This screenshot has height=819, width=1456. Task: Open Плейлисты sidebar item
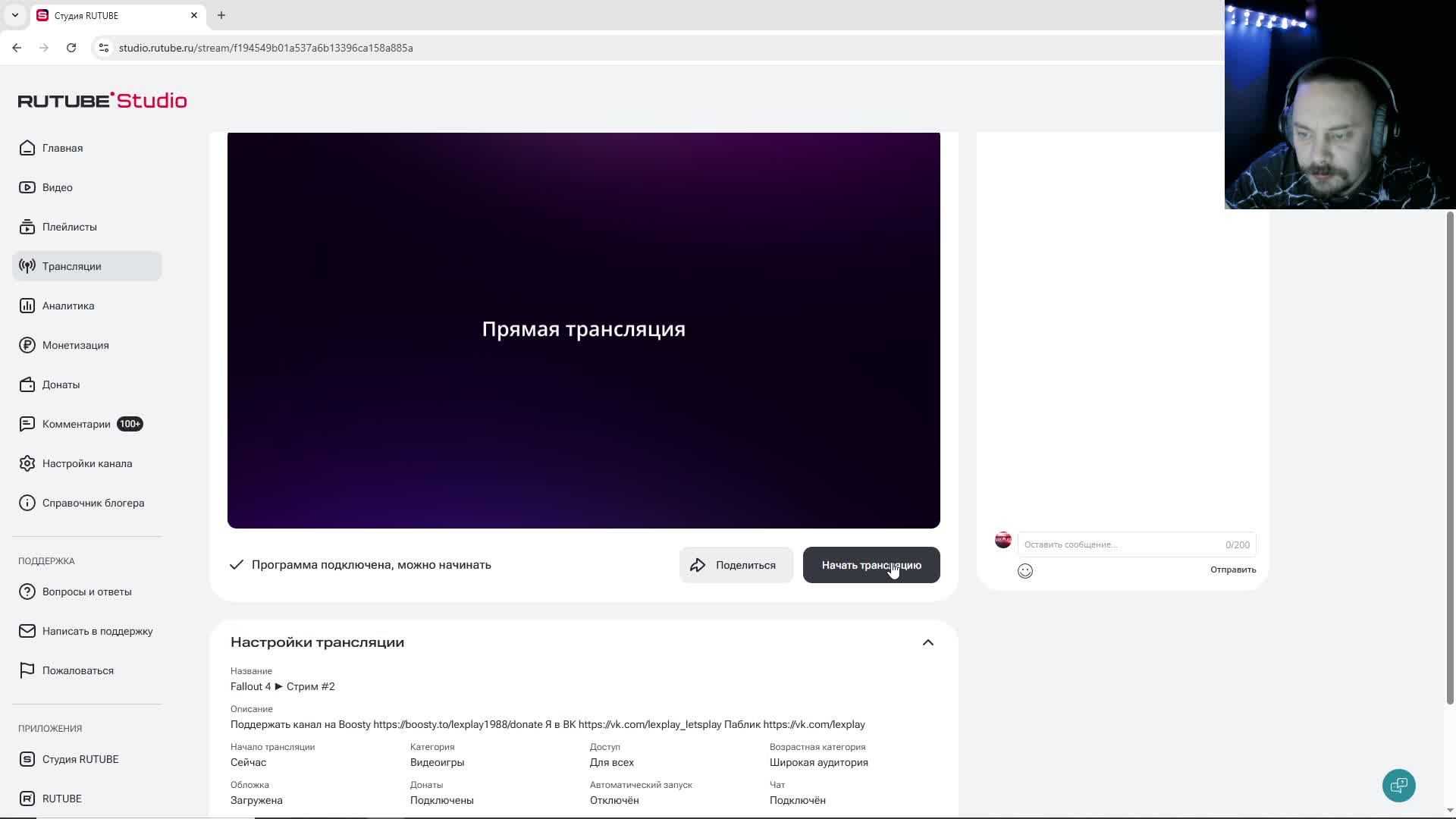69,227
